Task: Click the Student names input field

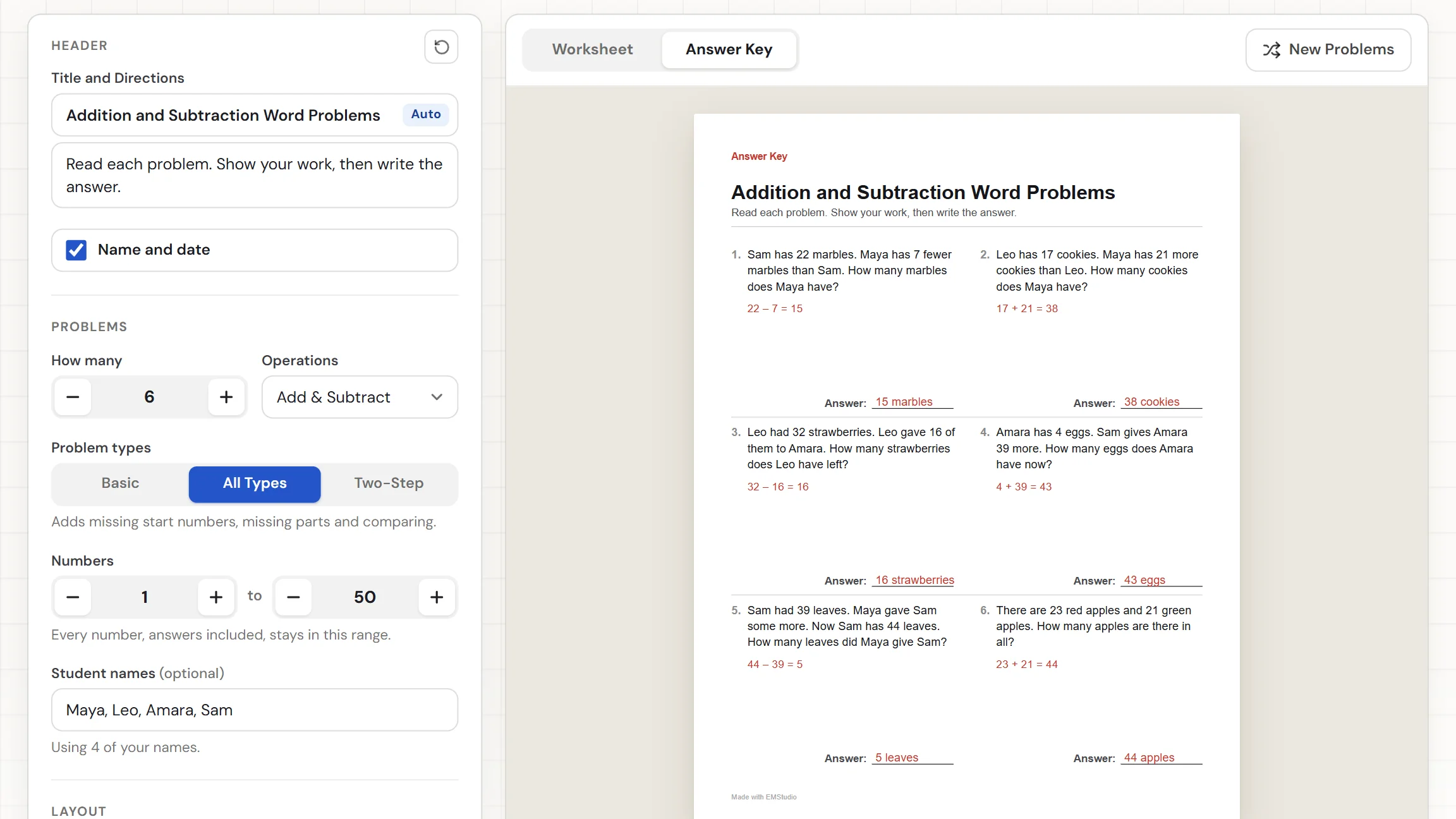Action: coord(255,710)
